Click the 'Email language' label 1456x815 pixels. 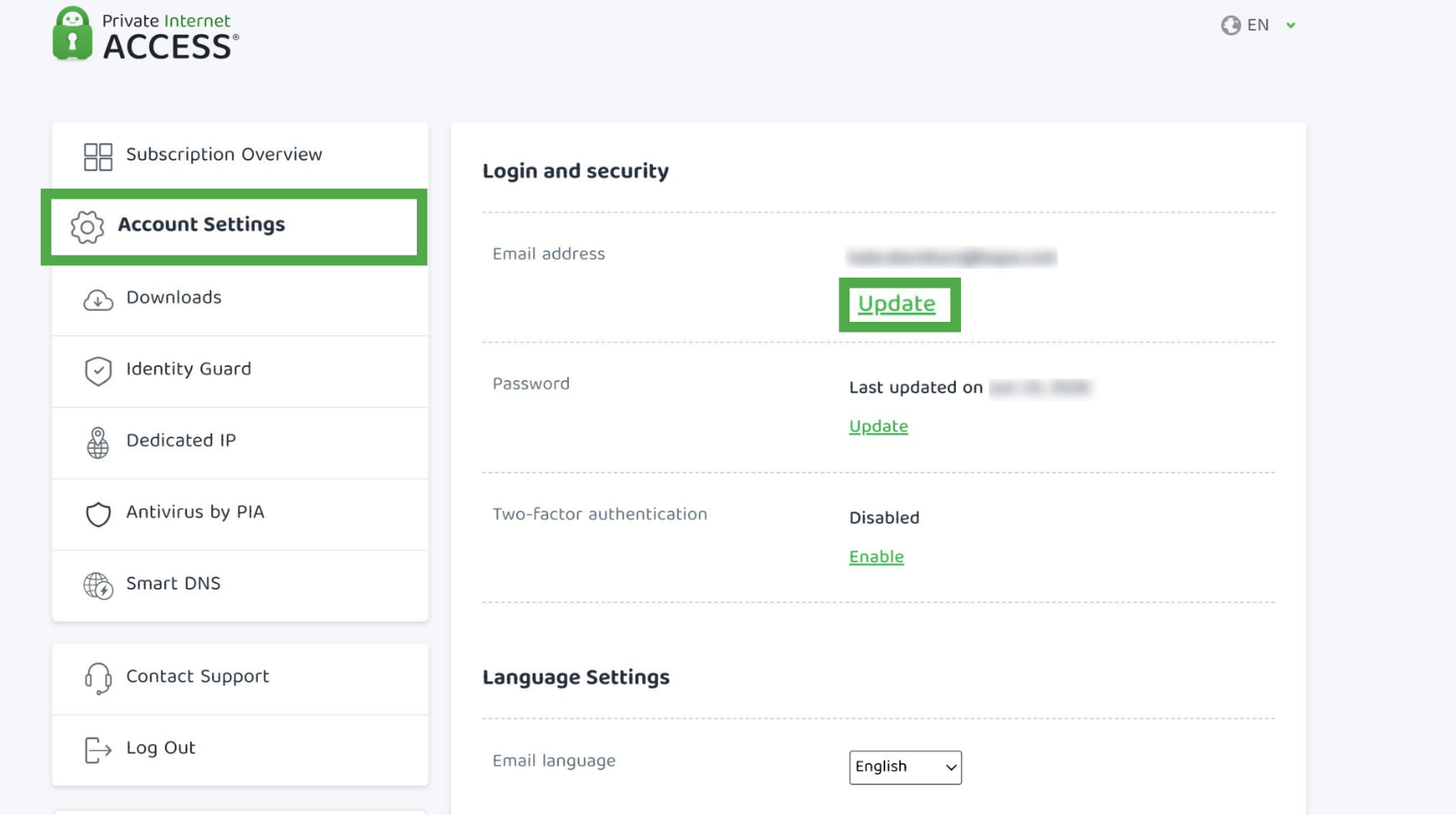point(554,762)
